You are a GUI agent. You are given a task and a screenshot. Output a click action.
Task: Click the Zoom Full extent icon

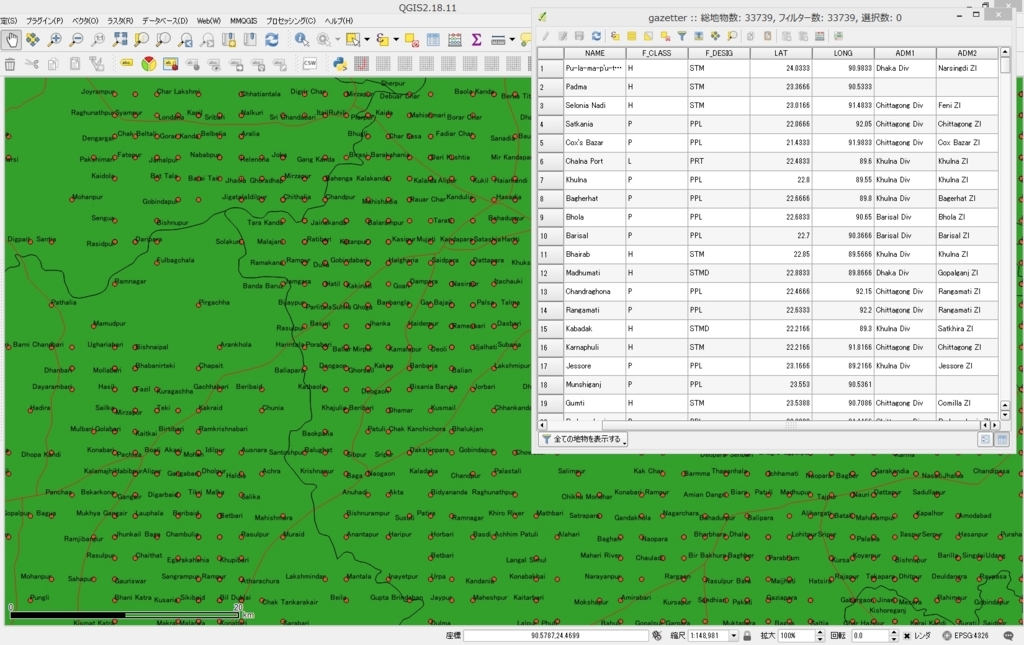[x=120, y=40]
